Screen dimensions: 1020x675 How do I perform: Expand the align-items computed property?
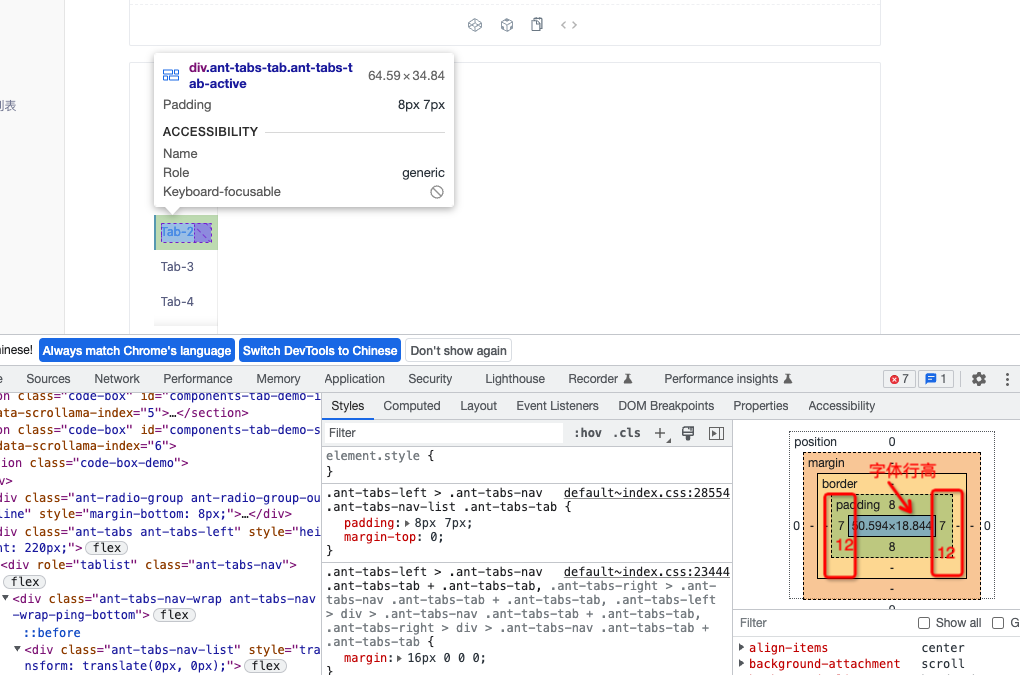pos(742,647)
